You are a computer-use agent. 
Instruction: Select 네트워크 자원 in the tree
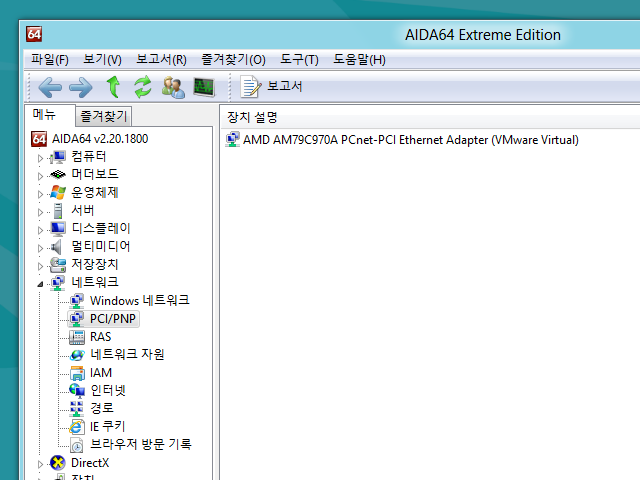coord(127,355)
